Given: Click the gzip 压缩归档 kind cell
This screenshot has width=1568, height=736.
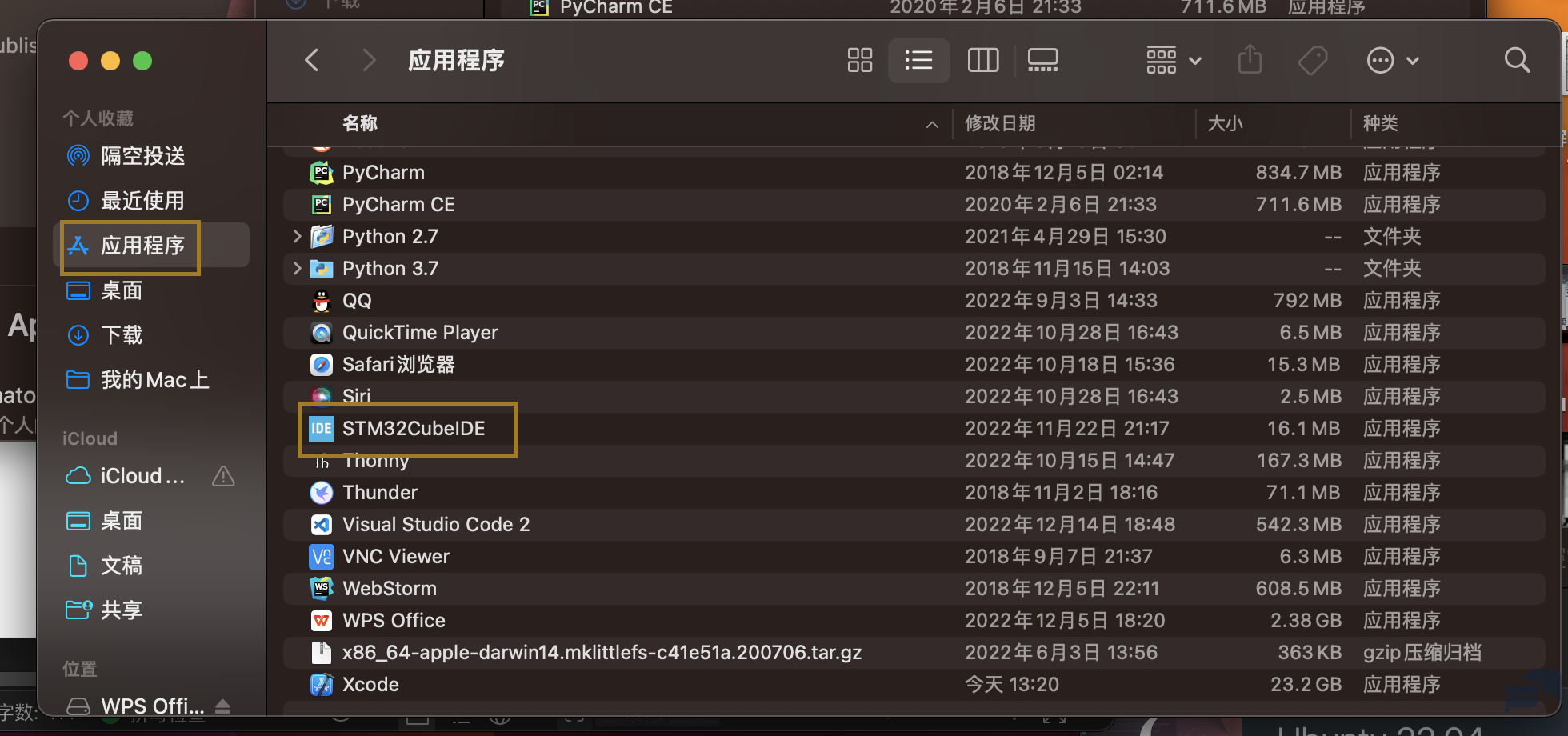Looking at the screenshot, I should (x=1422, y=652).
